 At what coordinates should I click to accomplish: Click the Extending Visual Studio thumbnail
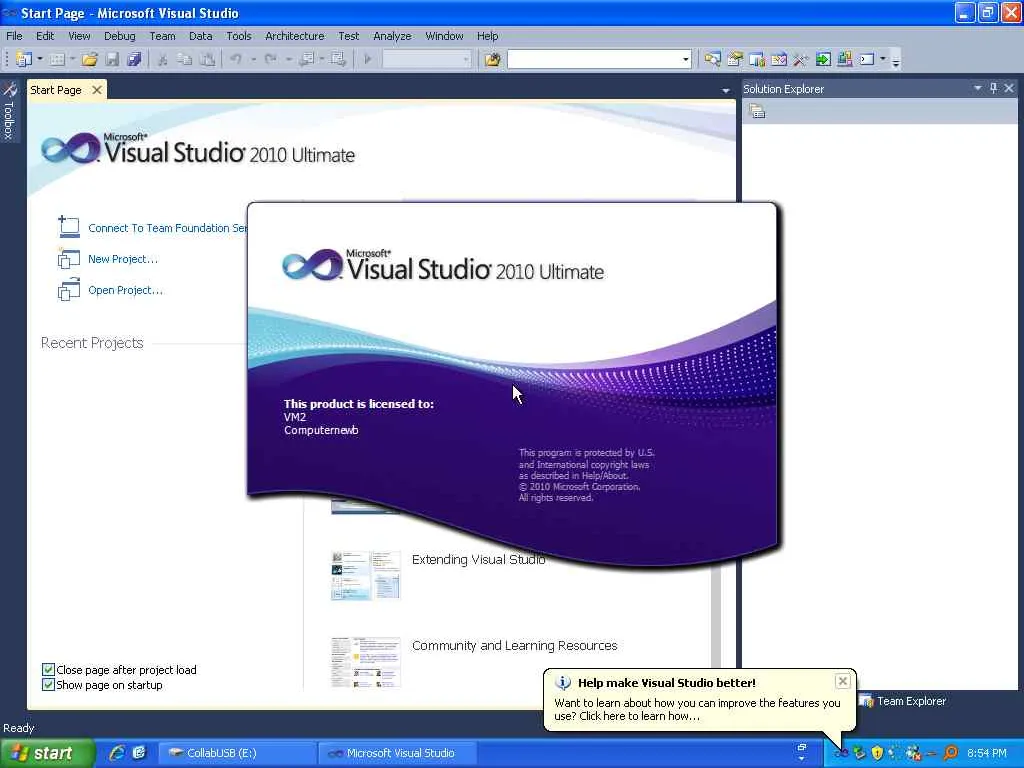coord(366,575)
